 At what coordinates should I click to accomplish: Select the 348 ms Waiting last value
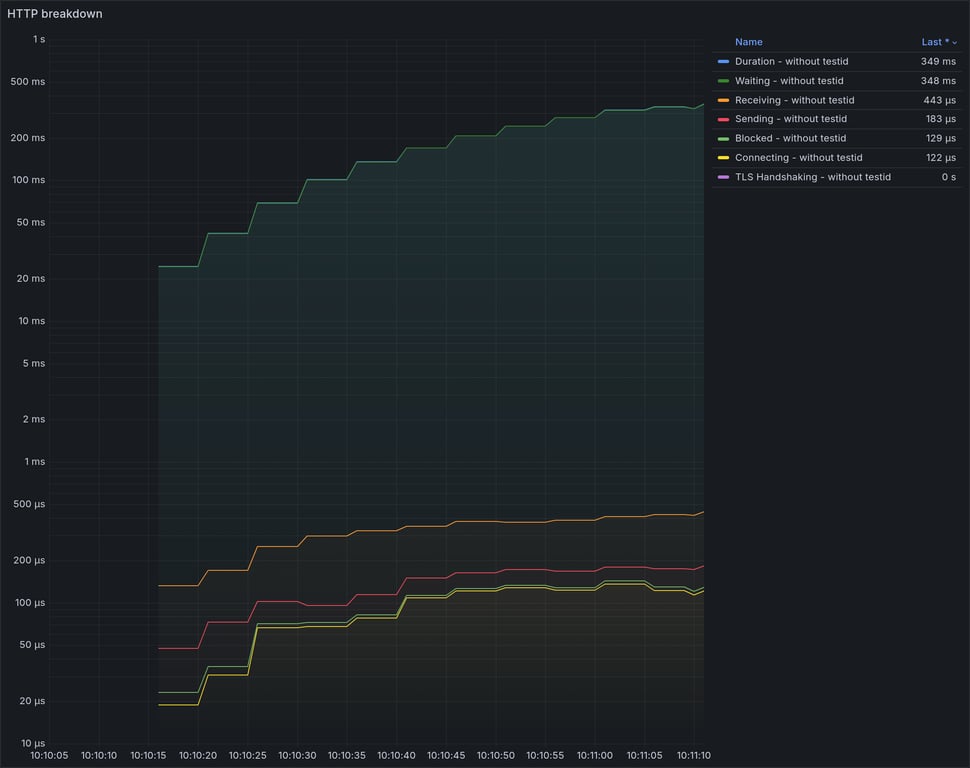point(938,80)
